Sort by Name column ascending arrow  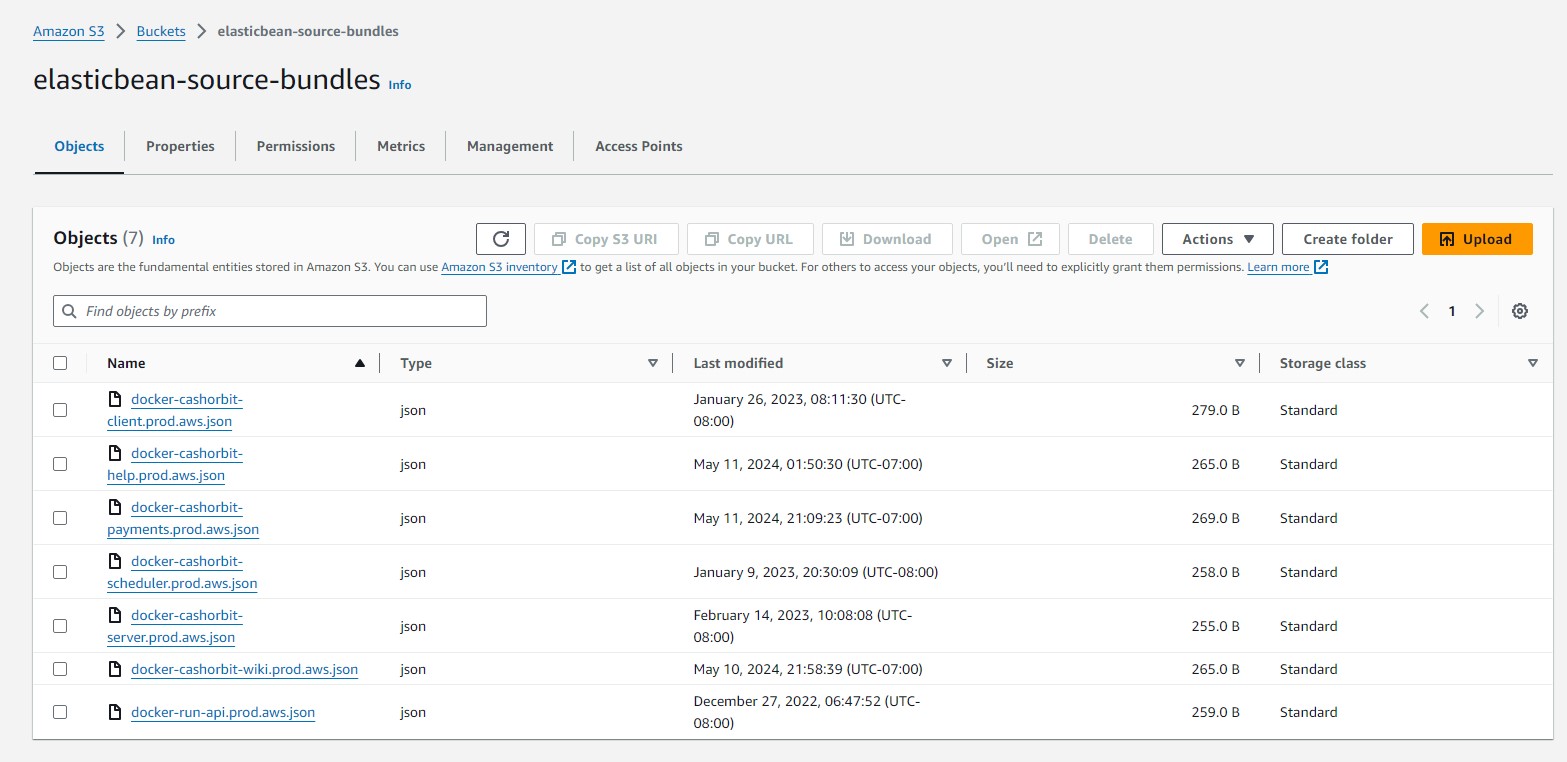pyautogui.click(x=360, y=363)
